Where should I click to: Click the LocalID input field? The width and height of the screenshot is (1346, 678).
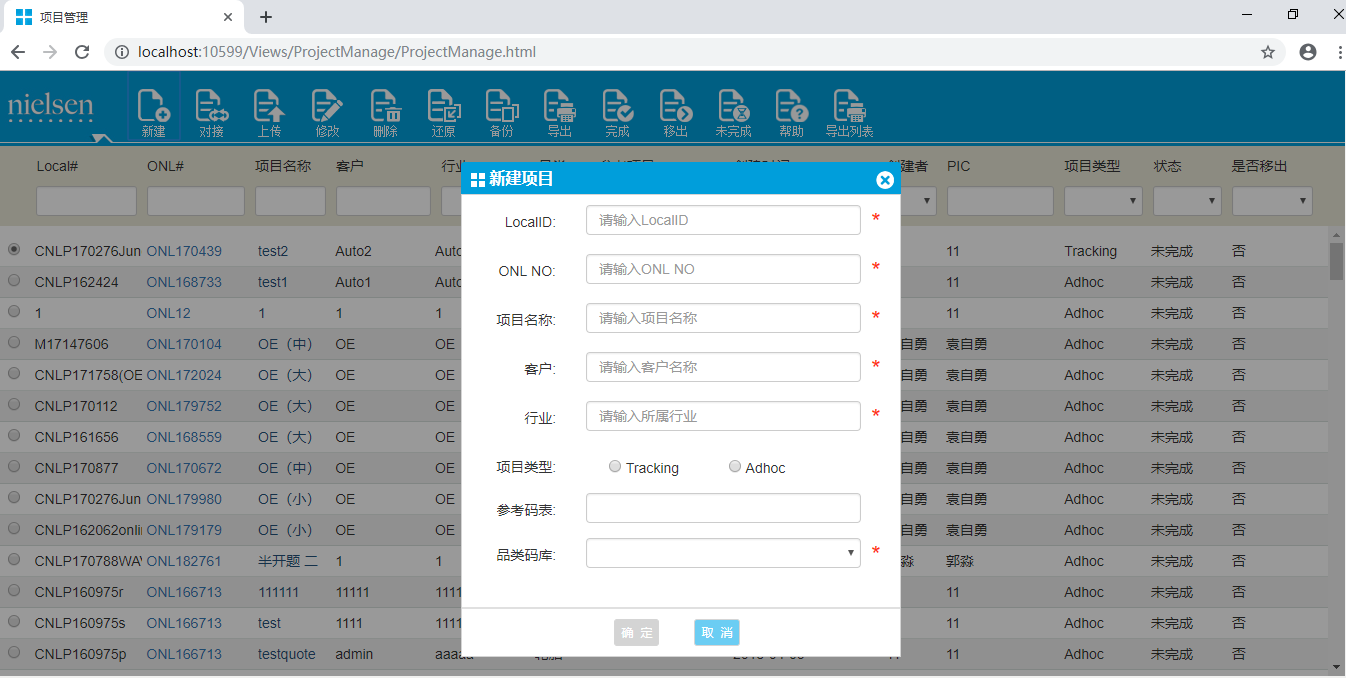tap(722, 220)
